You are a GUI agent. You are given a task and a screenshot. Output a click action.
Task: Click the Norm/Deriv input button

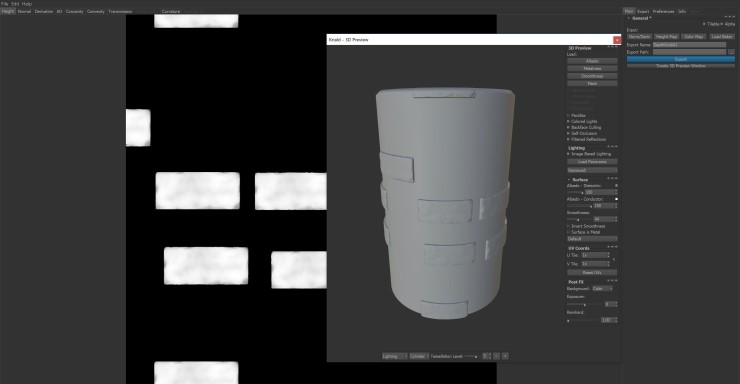639,37
